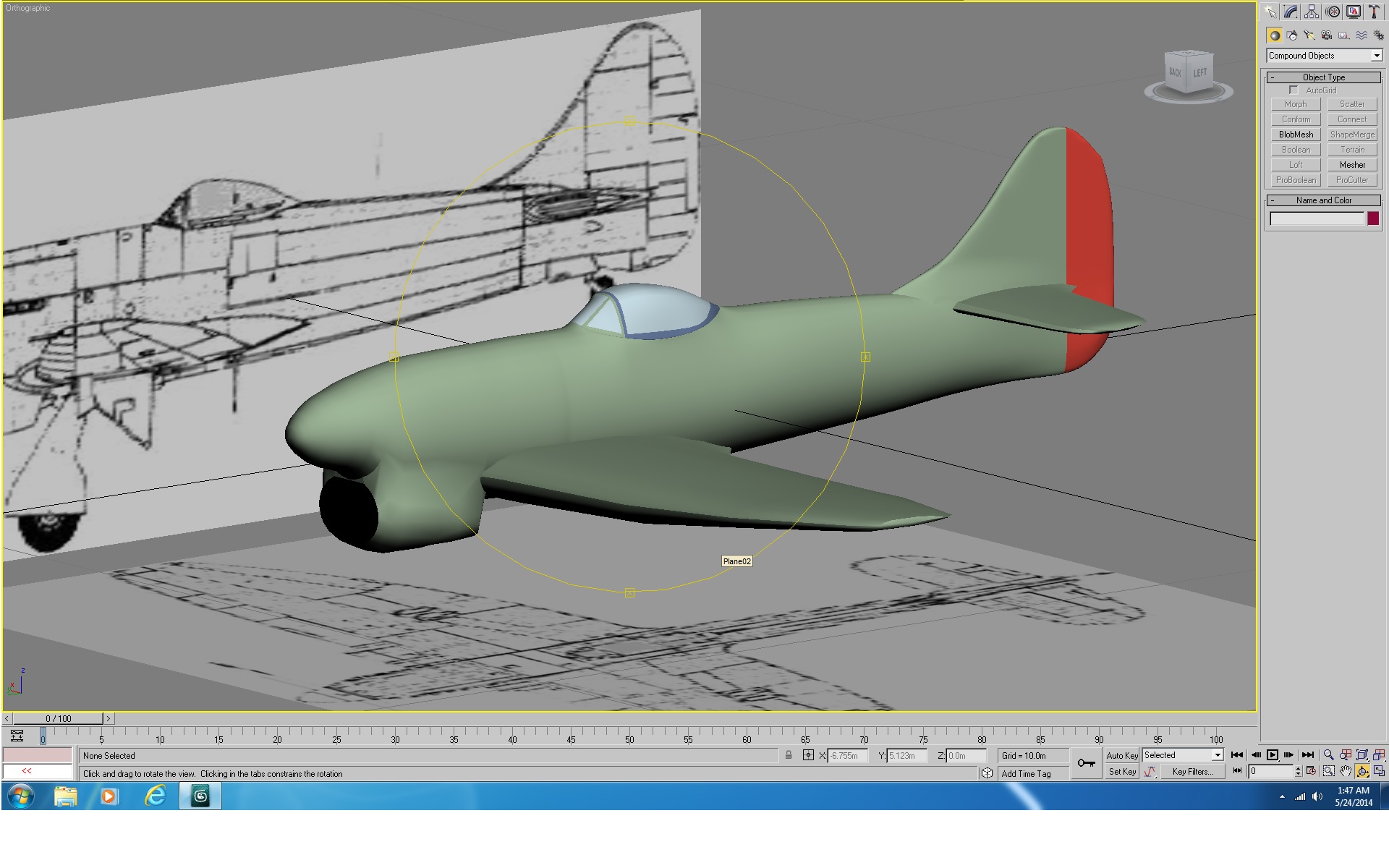This screenshot has width=1389, height=868.
Task: Toggle Key Mode icon
Action: tap(1237, 771)
